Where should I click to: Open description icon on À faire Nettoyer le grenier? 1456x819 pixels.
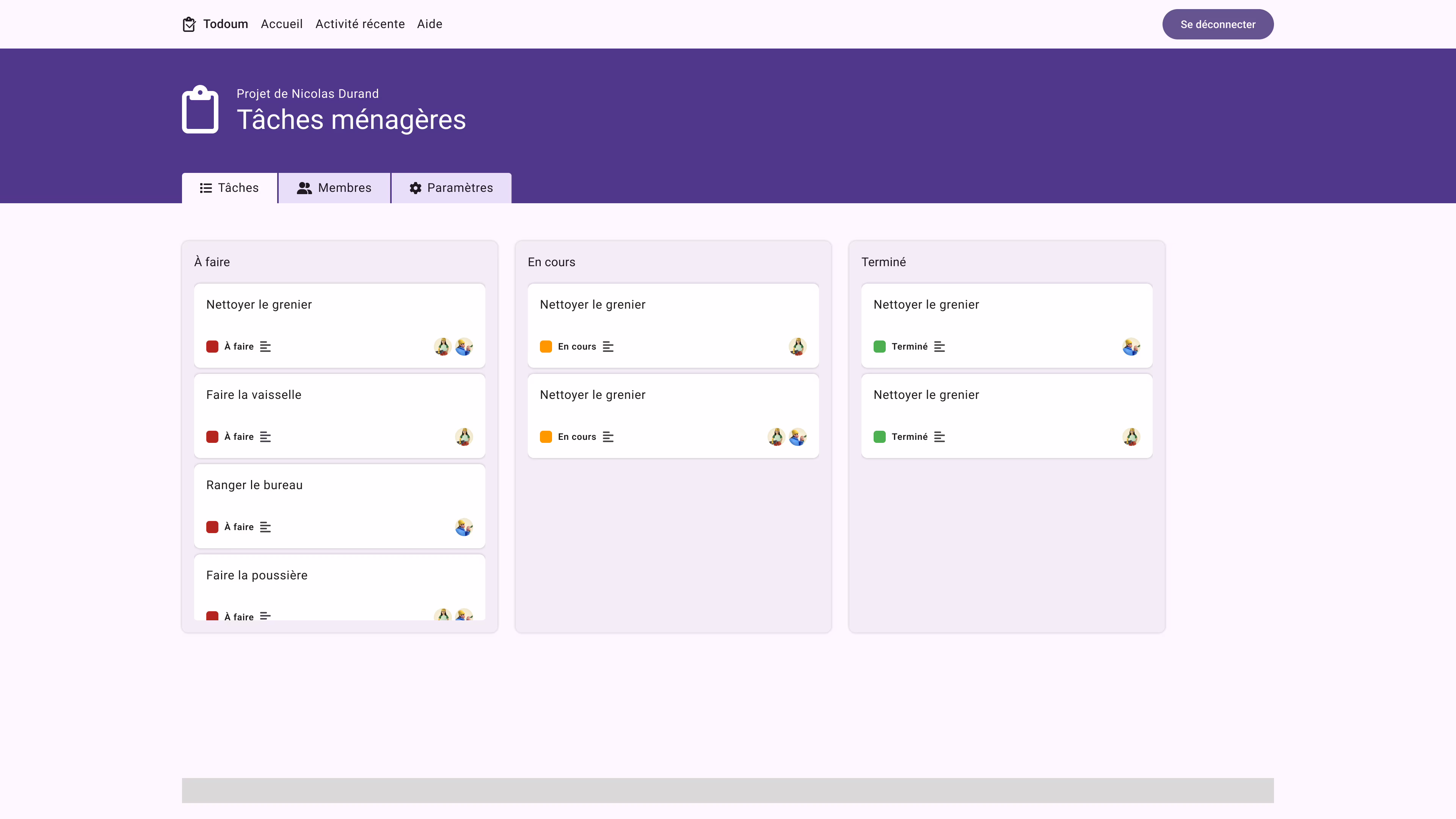[265, 347]
